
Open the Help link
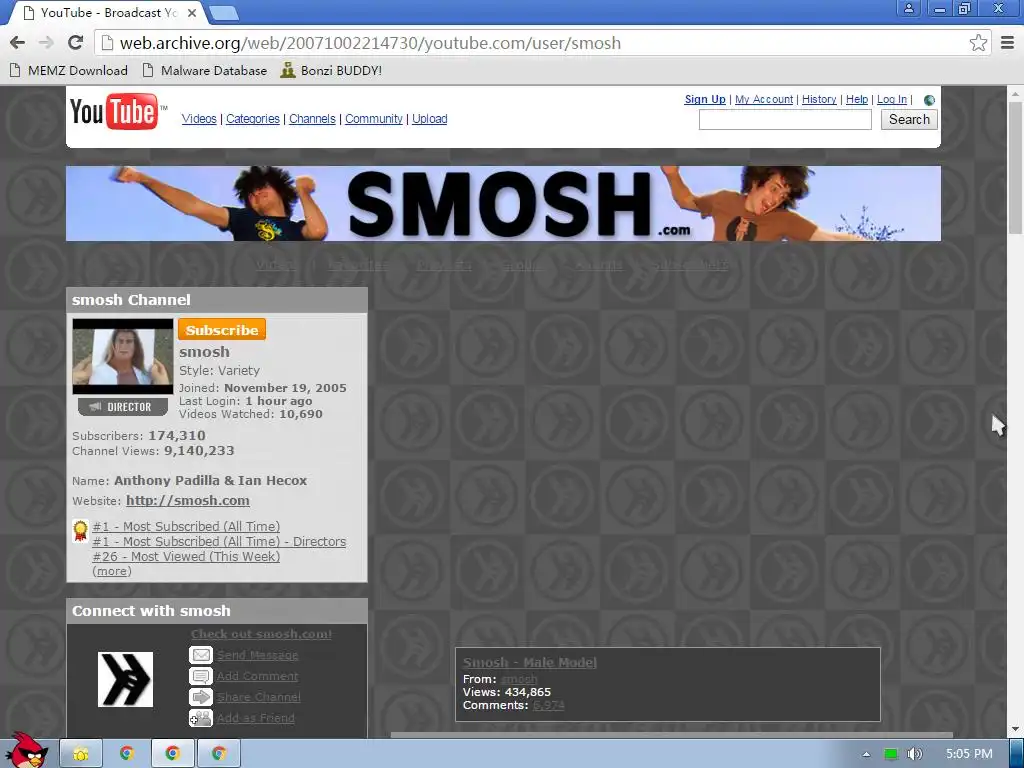click(x=857, y=99)
